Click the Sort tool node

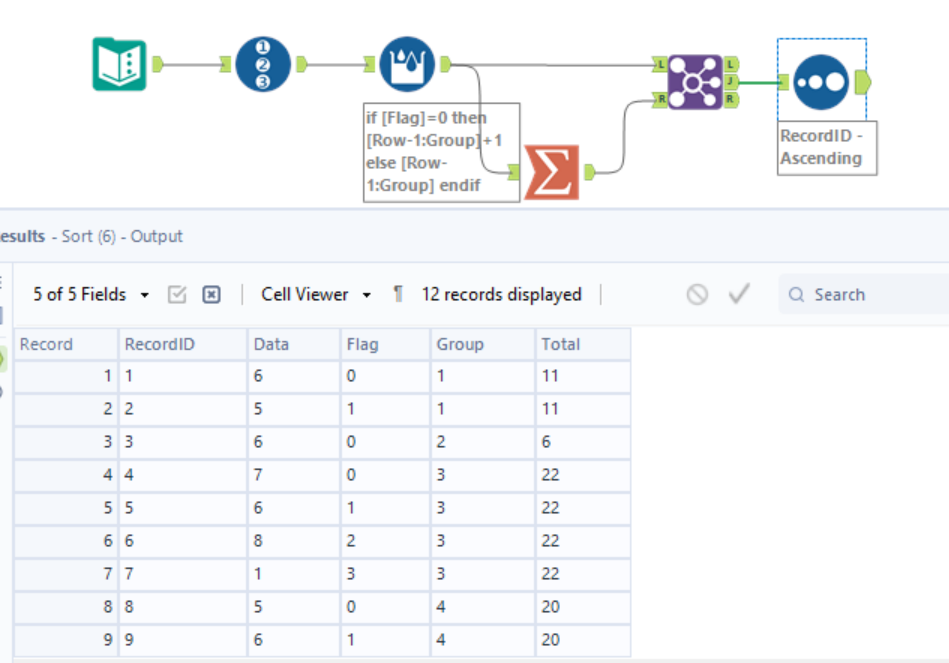[x=822, y=81]
